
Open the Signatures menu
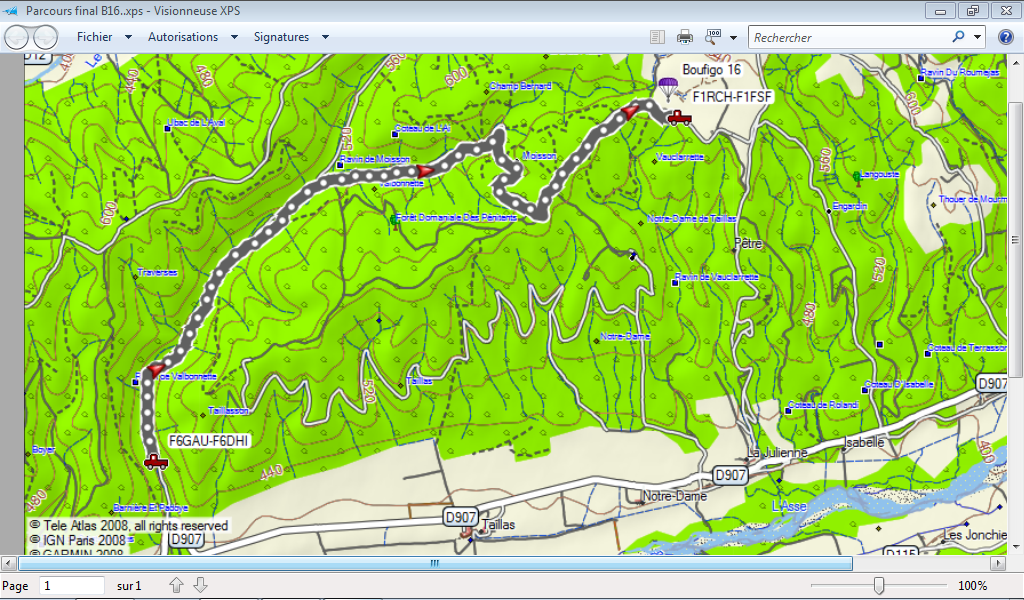click(x=291, y=37)
